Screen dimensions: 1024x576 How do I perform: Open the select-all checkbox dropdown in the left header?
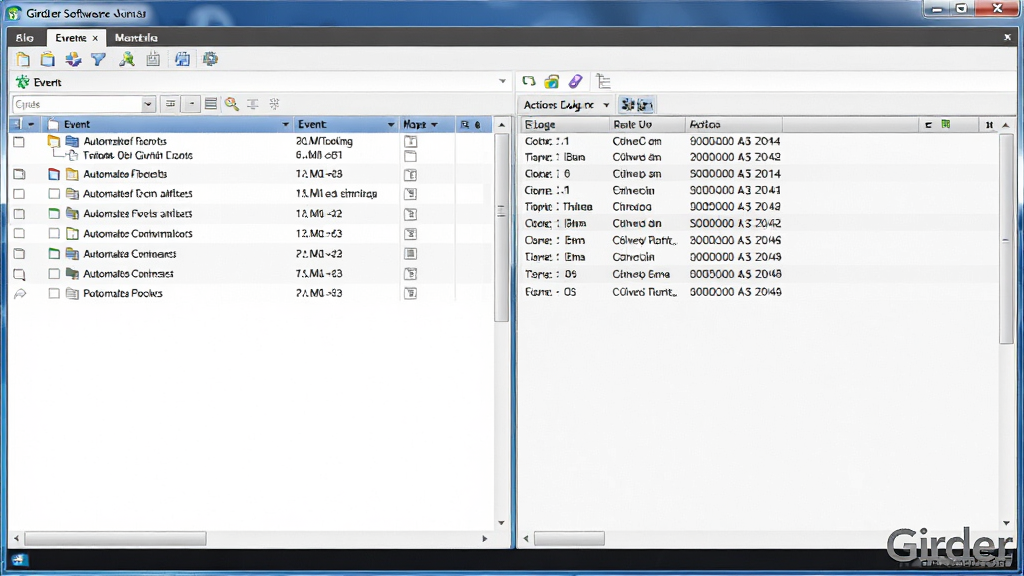(31, 124)
